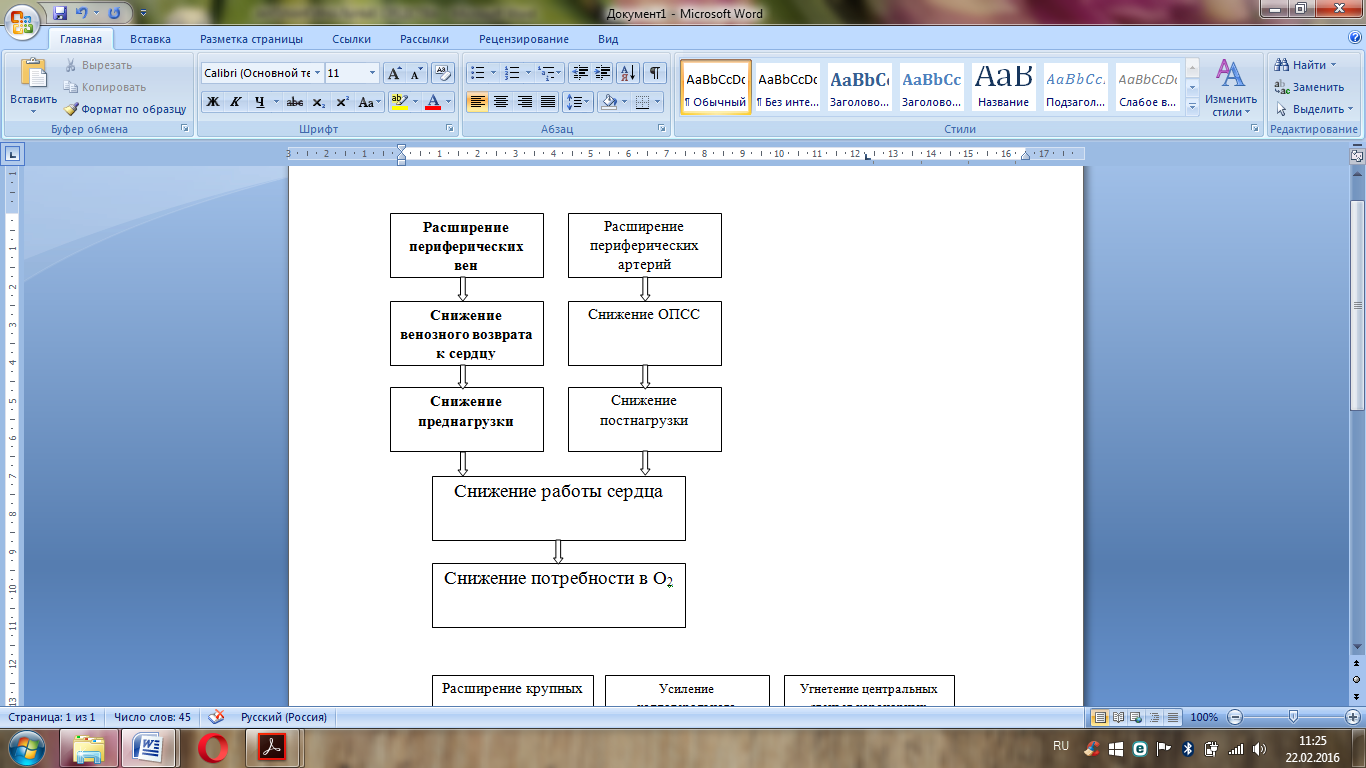Click Copy (Копировать) command

click(x=105, y=87)
